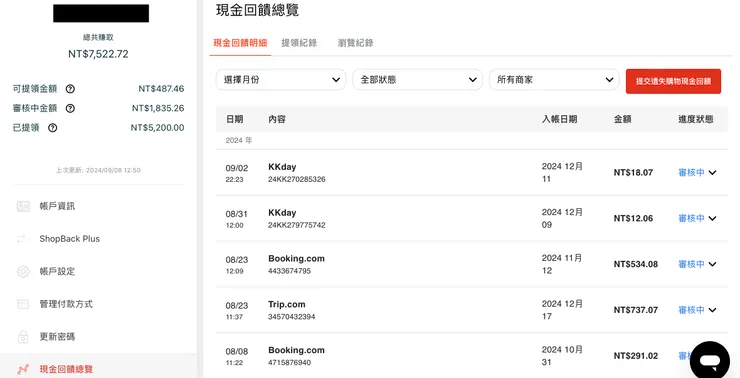Click the Booking.com order 4433674795
This screenshot has width=740, height=378.
(290, 271)
